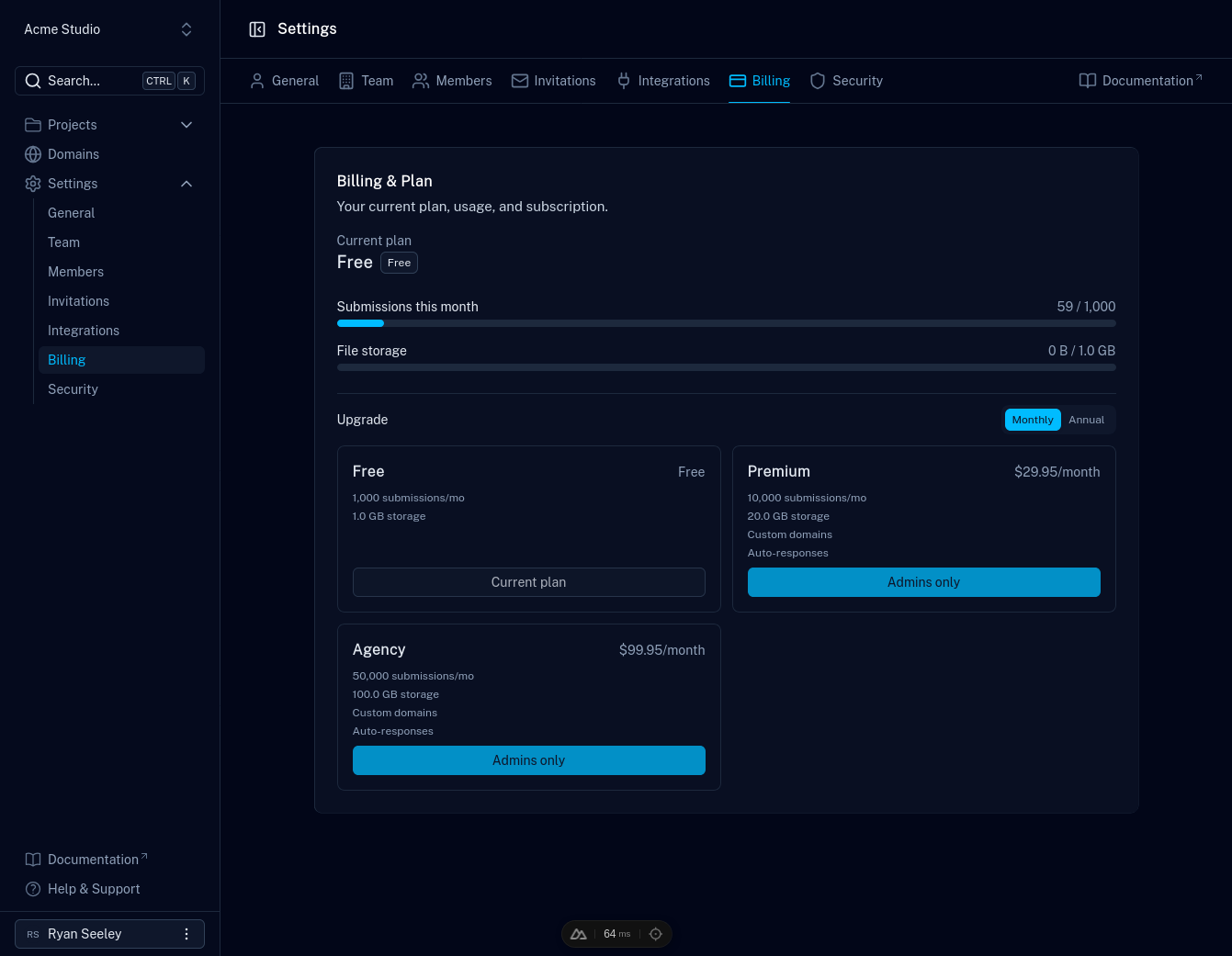Click the Domains globe icon

coord(33,154)
